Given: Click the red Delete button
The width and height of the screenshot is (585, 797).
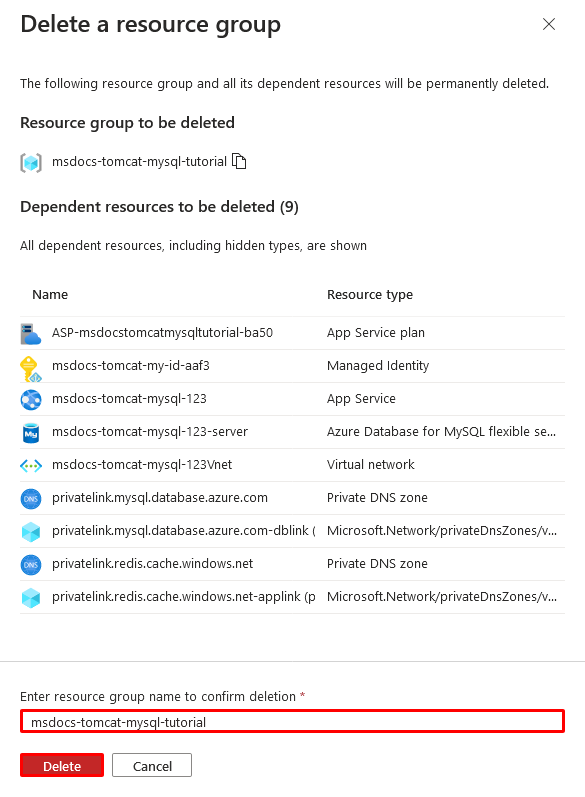Looking at the screenshot, I should tap(62, 765).
